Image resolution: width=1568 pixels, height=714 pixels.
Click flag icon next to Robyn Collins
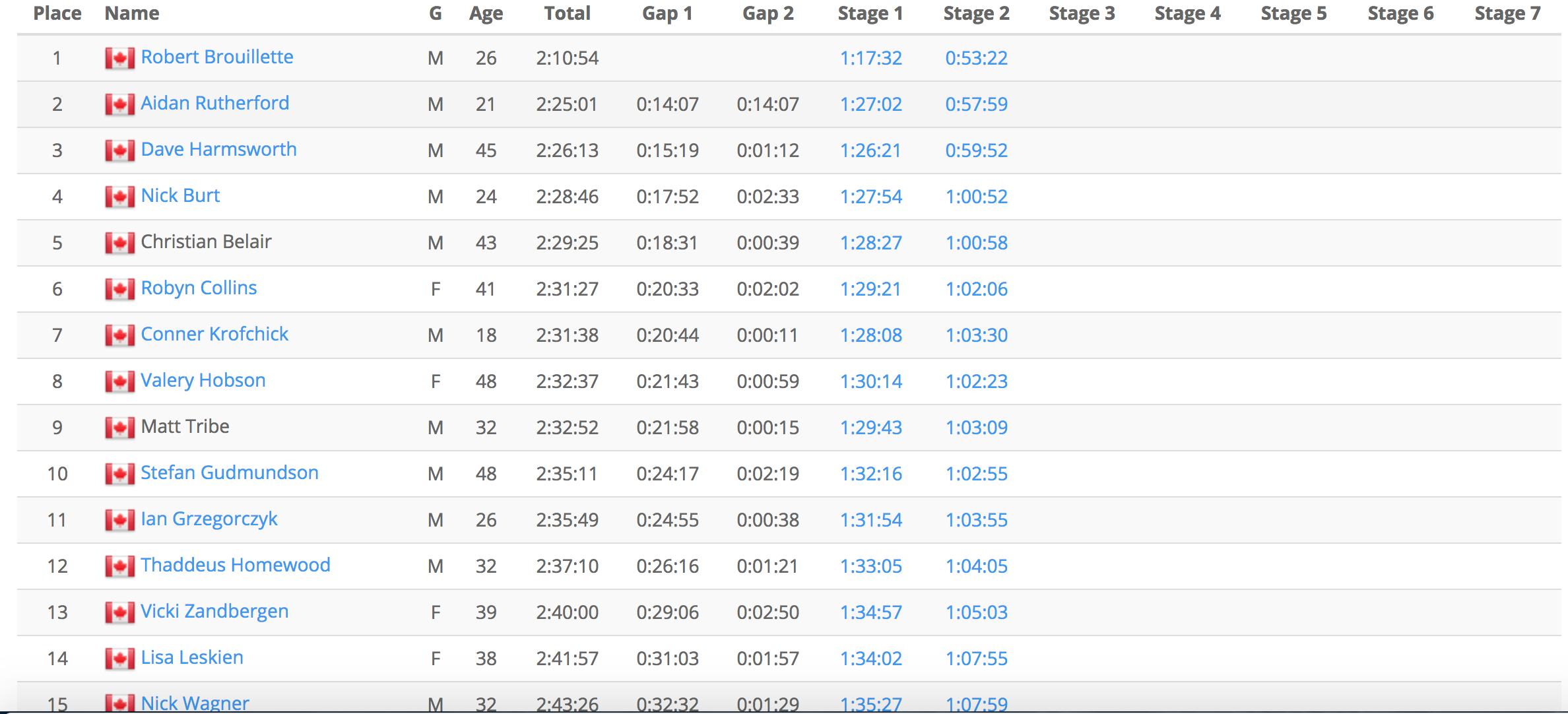(x=119, y=289)
